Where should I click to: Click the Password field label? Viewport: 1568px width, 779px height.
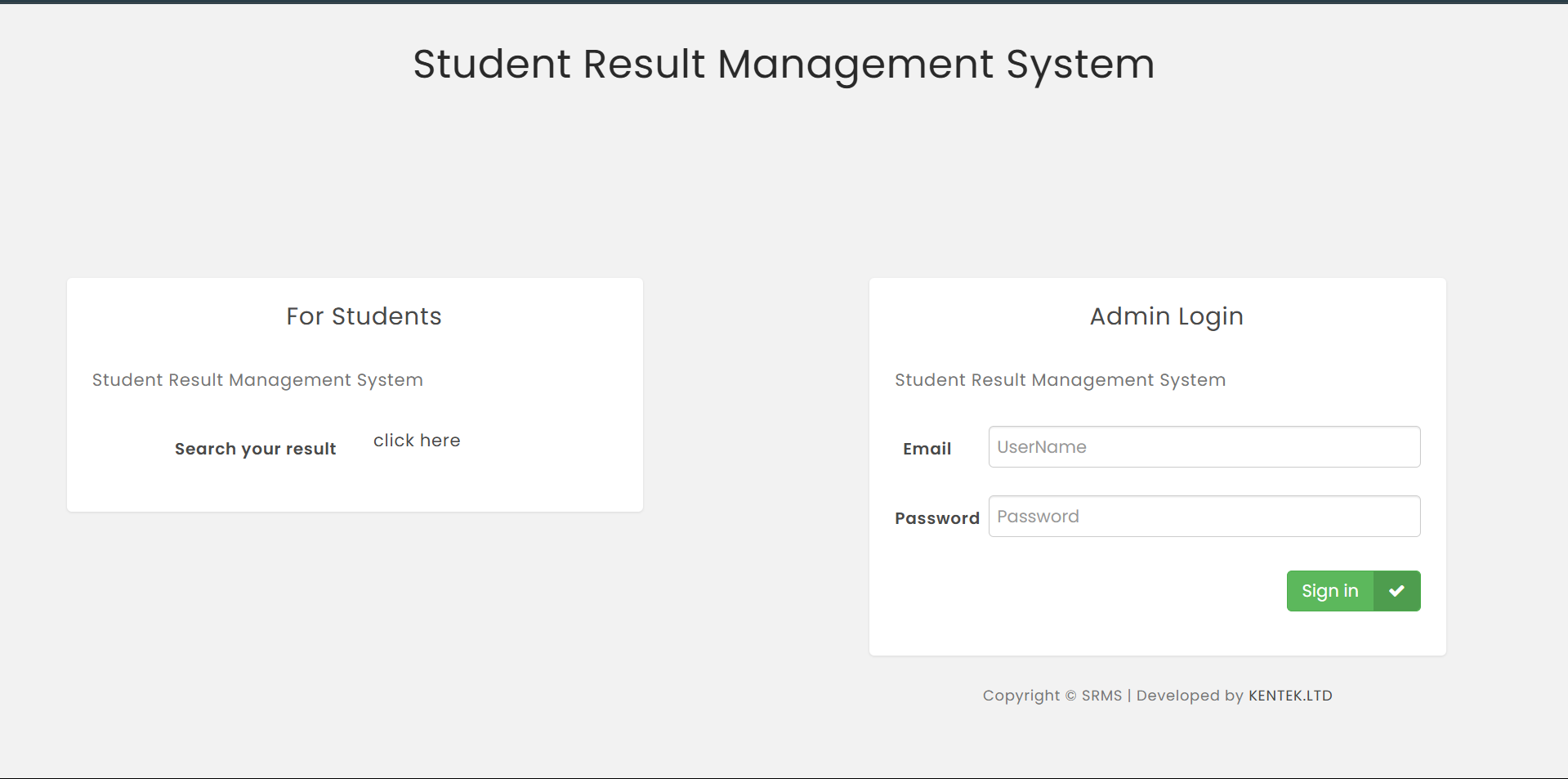pos(936,518)
